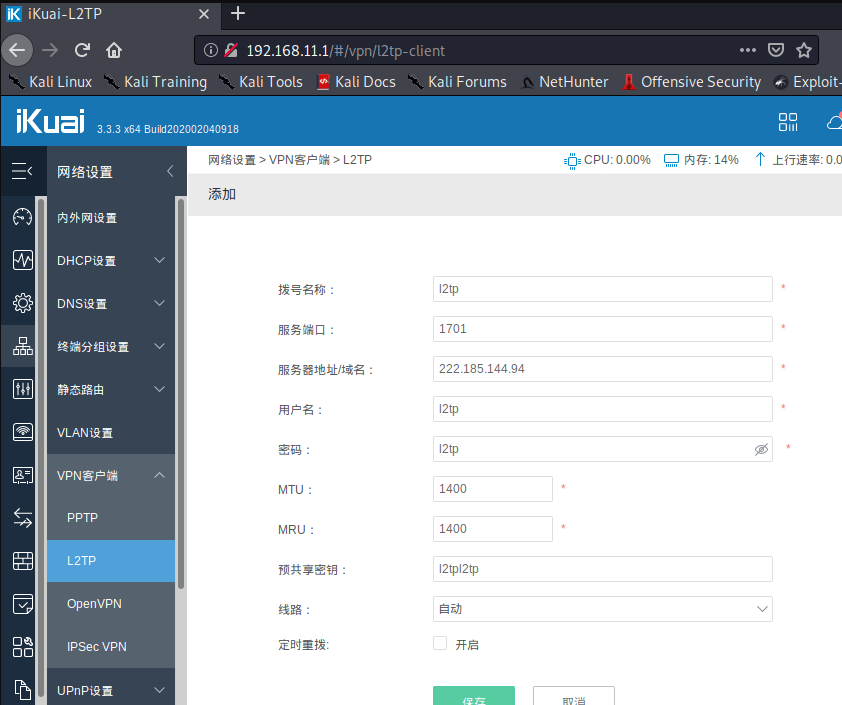Viewport: 842px width, 705px height.
Task: Bookmark this page with the star icon
Action: 804,50
